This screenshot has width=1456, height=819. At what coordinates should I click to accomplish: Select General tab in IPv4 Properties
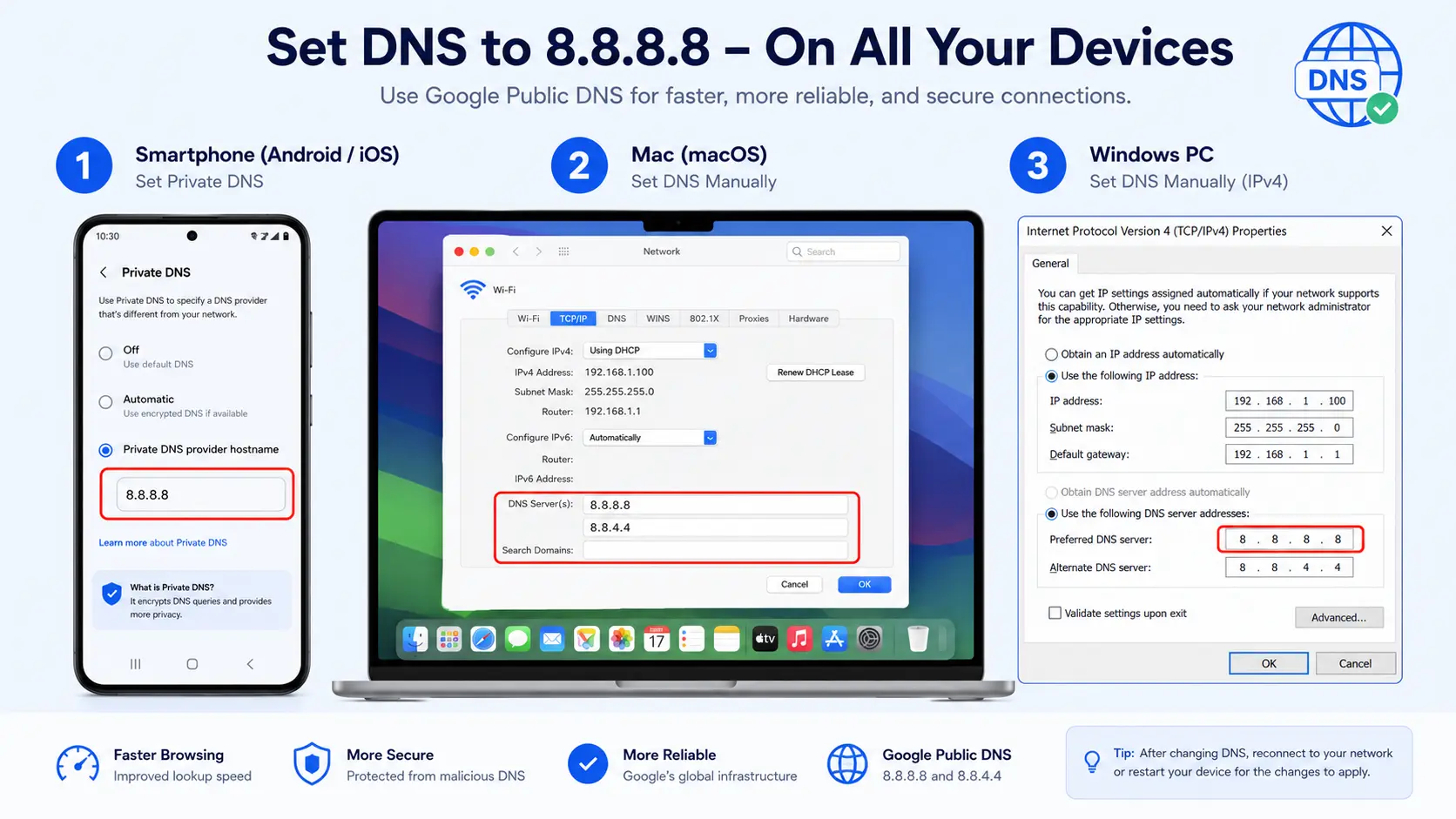(1050, 264)
